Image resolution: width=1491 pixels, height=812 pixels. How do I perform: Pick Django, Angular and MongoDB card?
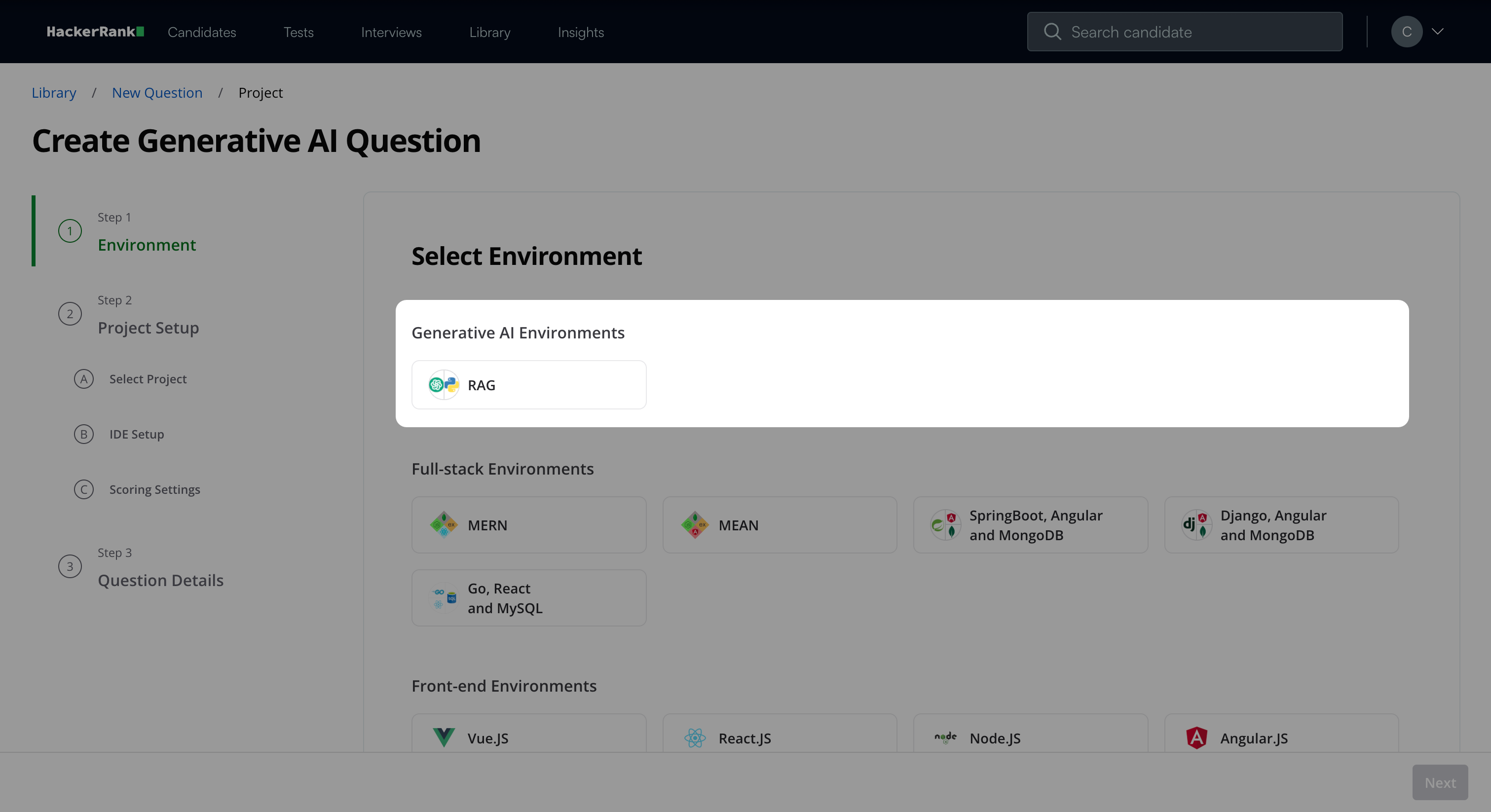[1281, 525]
